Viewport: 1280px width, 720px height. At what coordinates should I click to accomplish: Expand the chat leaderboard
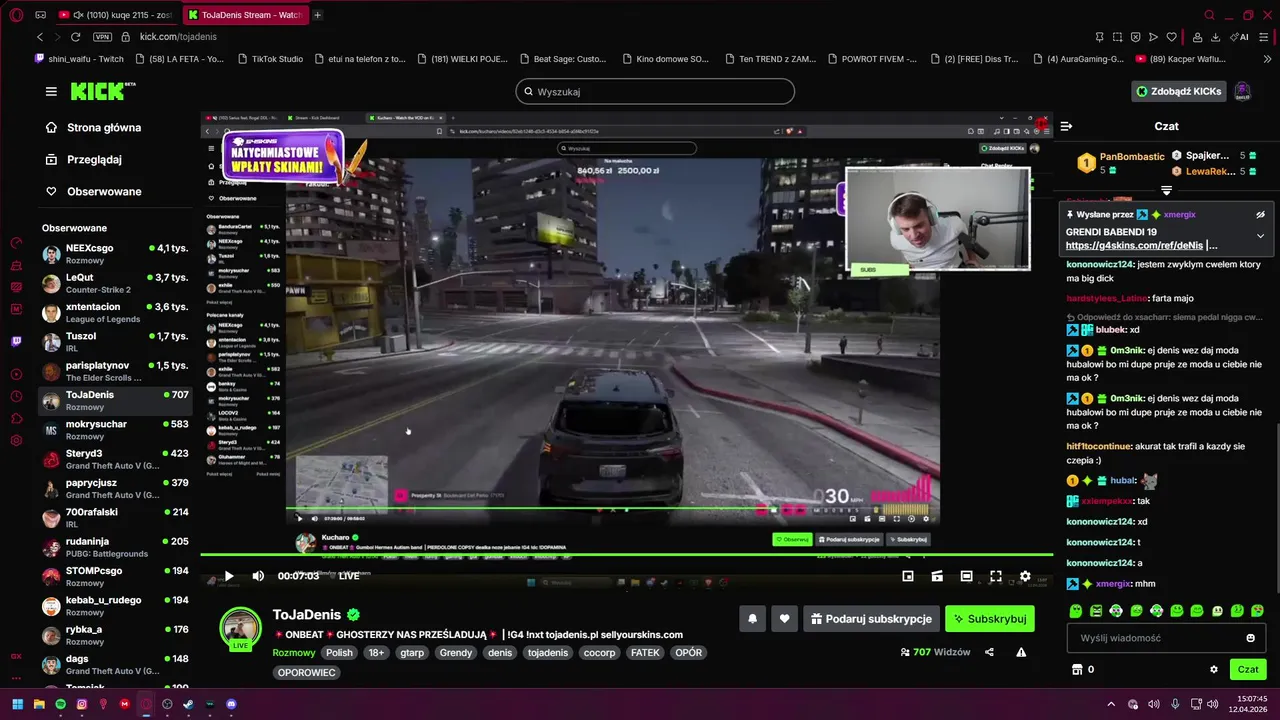(1166, 190)
